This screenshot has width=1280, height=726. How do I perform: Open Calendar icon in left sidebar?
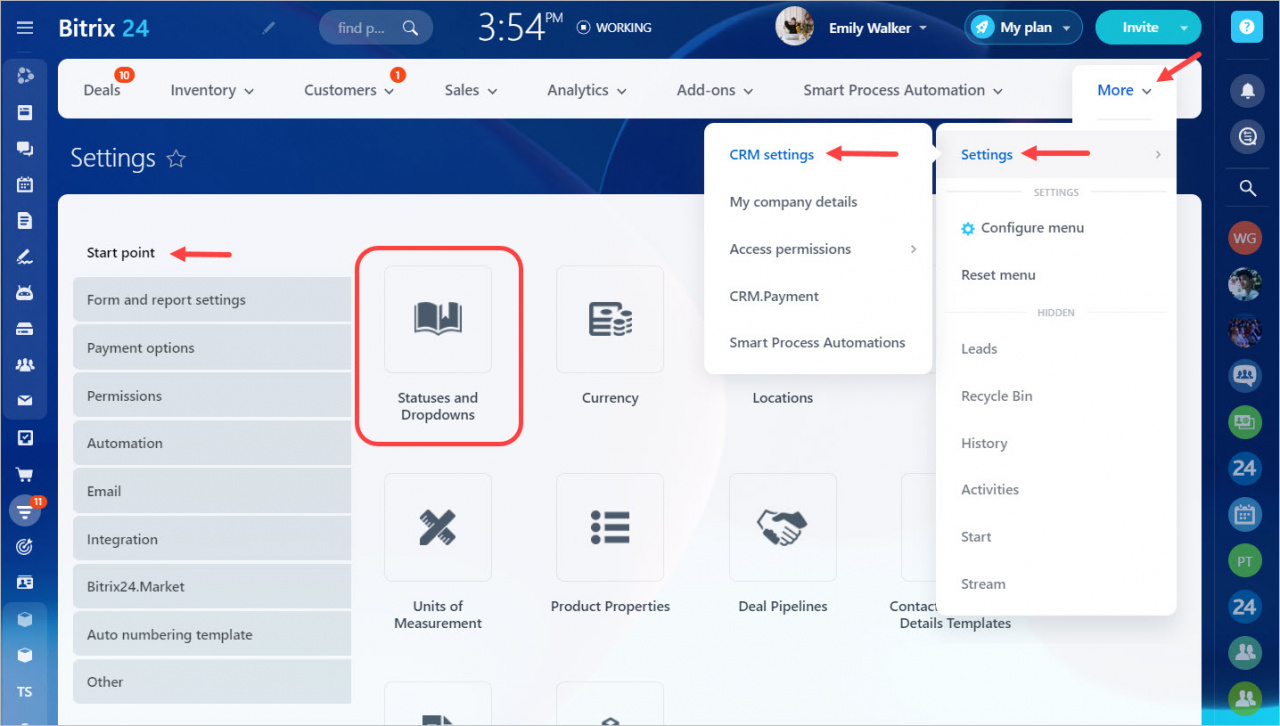coord(25,184)
